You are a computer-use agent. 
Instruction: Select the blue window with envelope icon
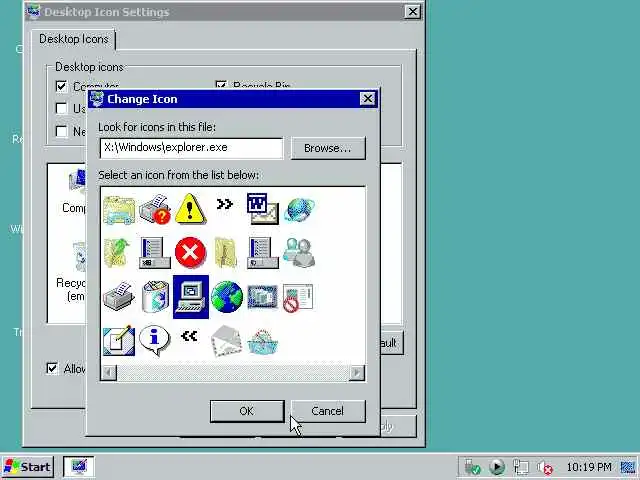click(263, 209)
